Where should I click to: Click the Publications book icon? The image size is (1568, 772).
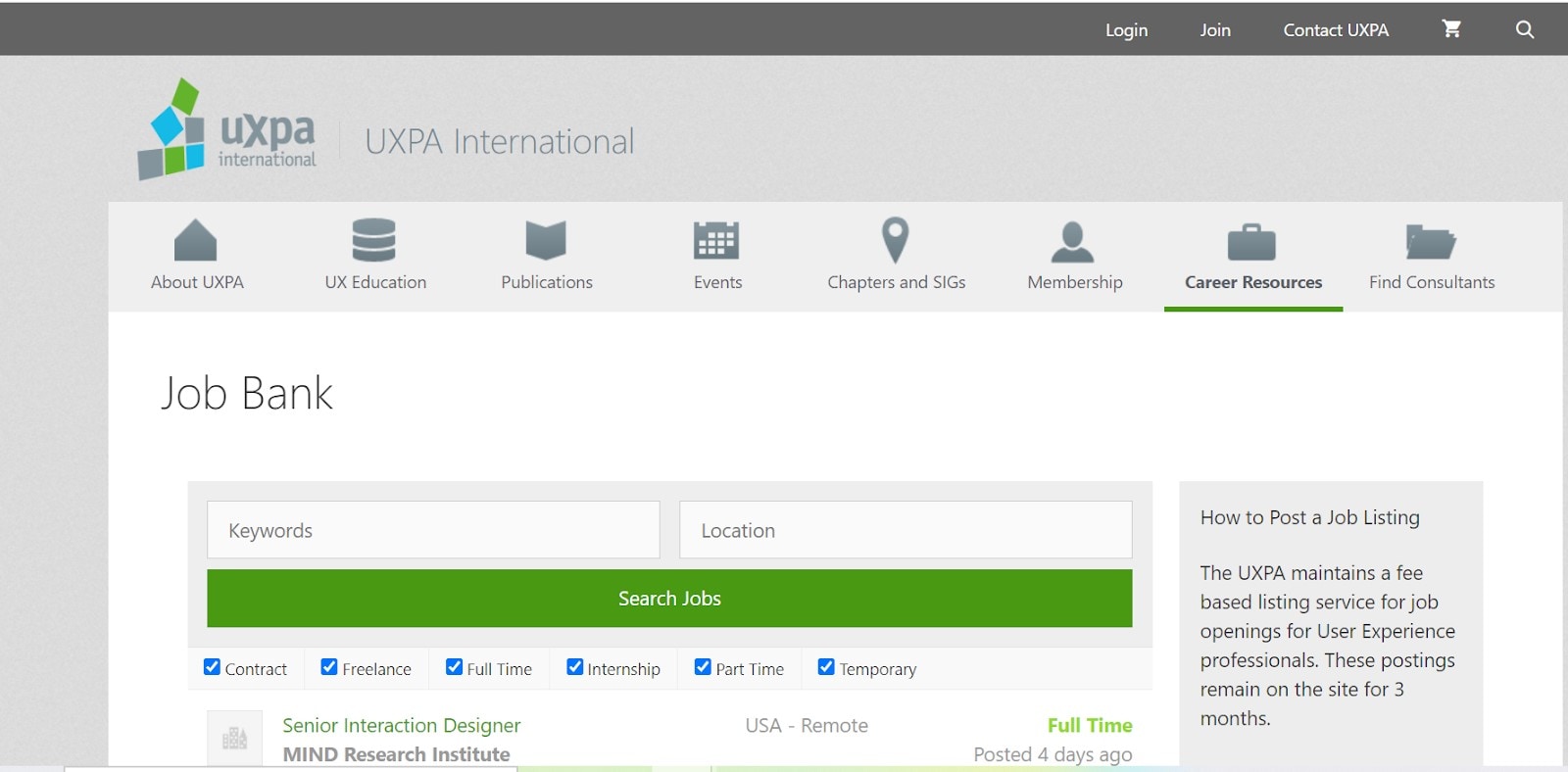pos(546,240)
